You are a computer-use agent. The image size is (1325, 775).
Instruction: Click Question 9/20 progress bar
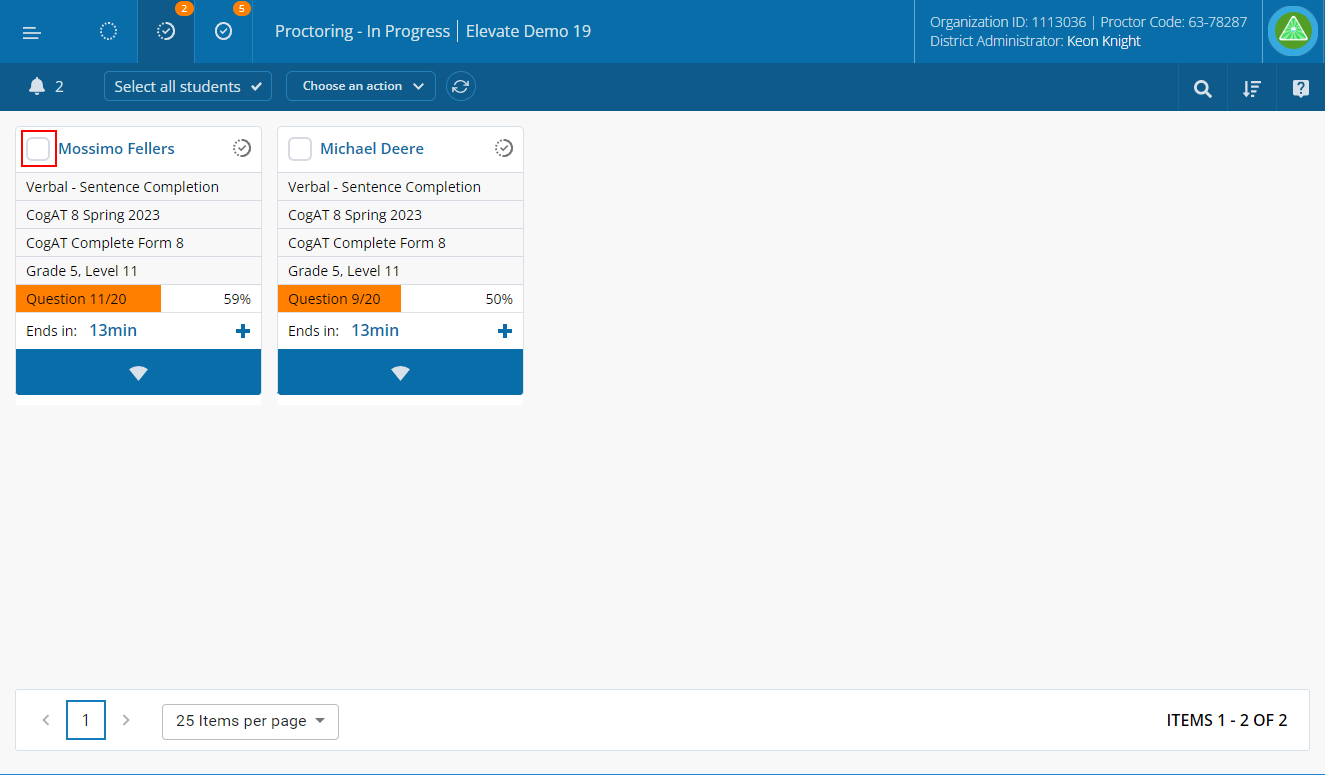click(339, 299)
